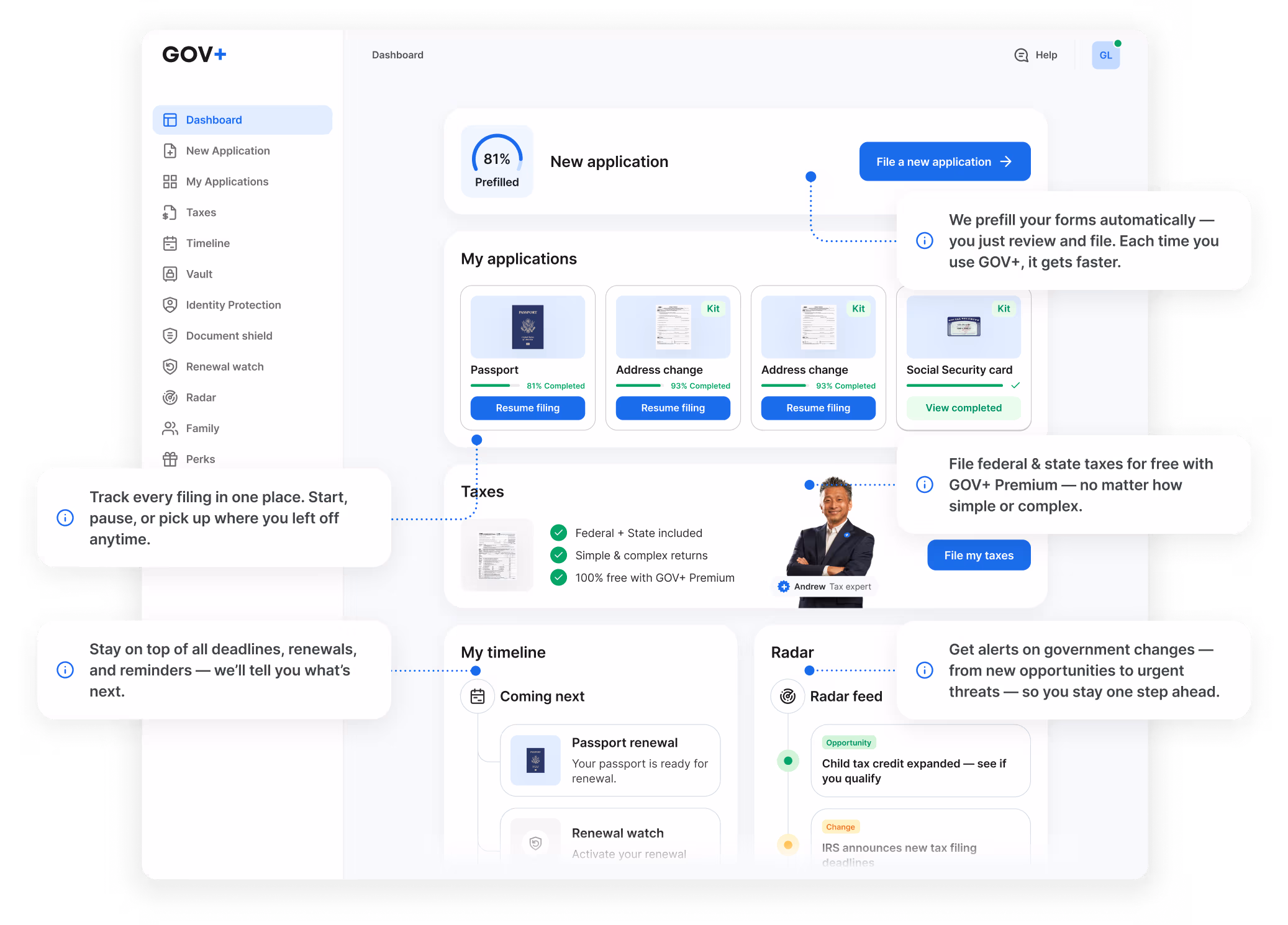Image resolution: width=1288 pixels, height=925 pixels.
Task: Click Passport 81% completed progress bar
Action: [x=495, y=386]
